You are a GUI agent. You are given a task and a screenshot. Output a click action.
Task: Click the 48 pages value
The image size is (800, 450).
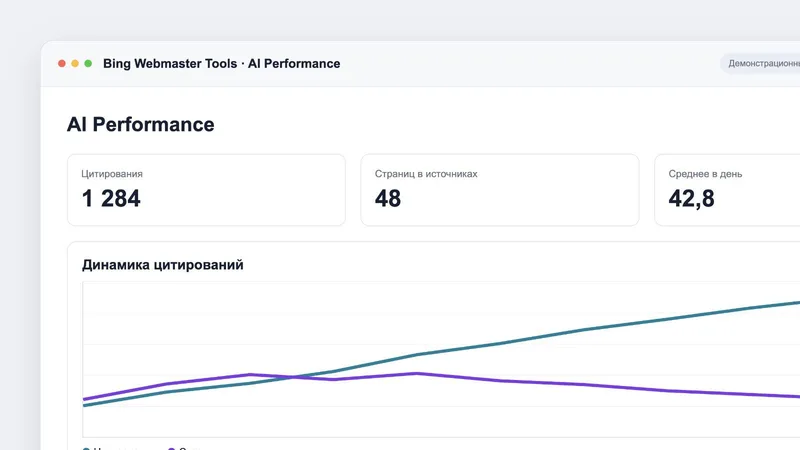388,198
